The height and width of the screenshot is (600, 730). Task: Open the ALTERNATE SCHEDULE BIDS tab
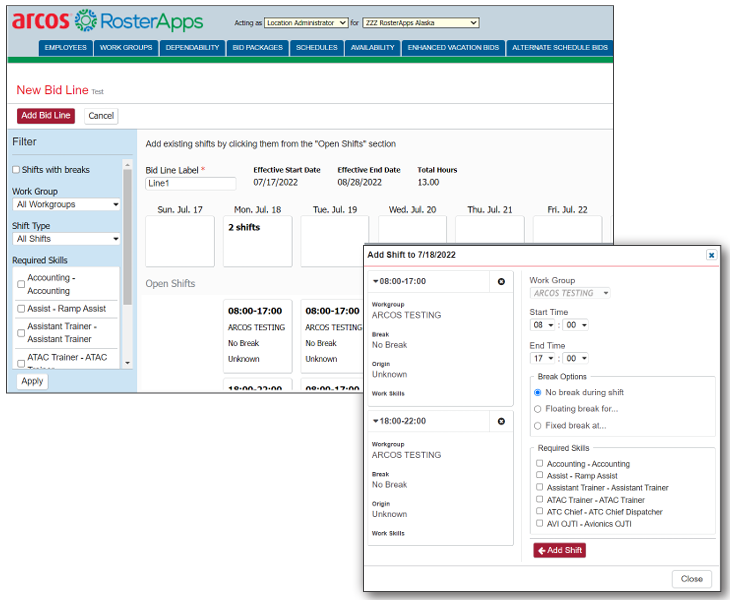[x=560, y=48]
